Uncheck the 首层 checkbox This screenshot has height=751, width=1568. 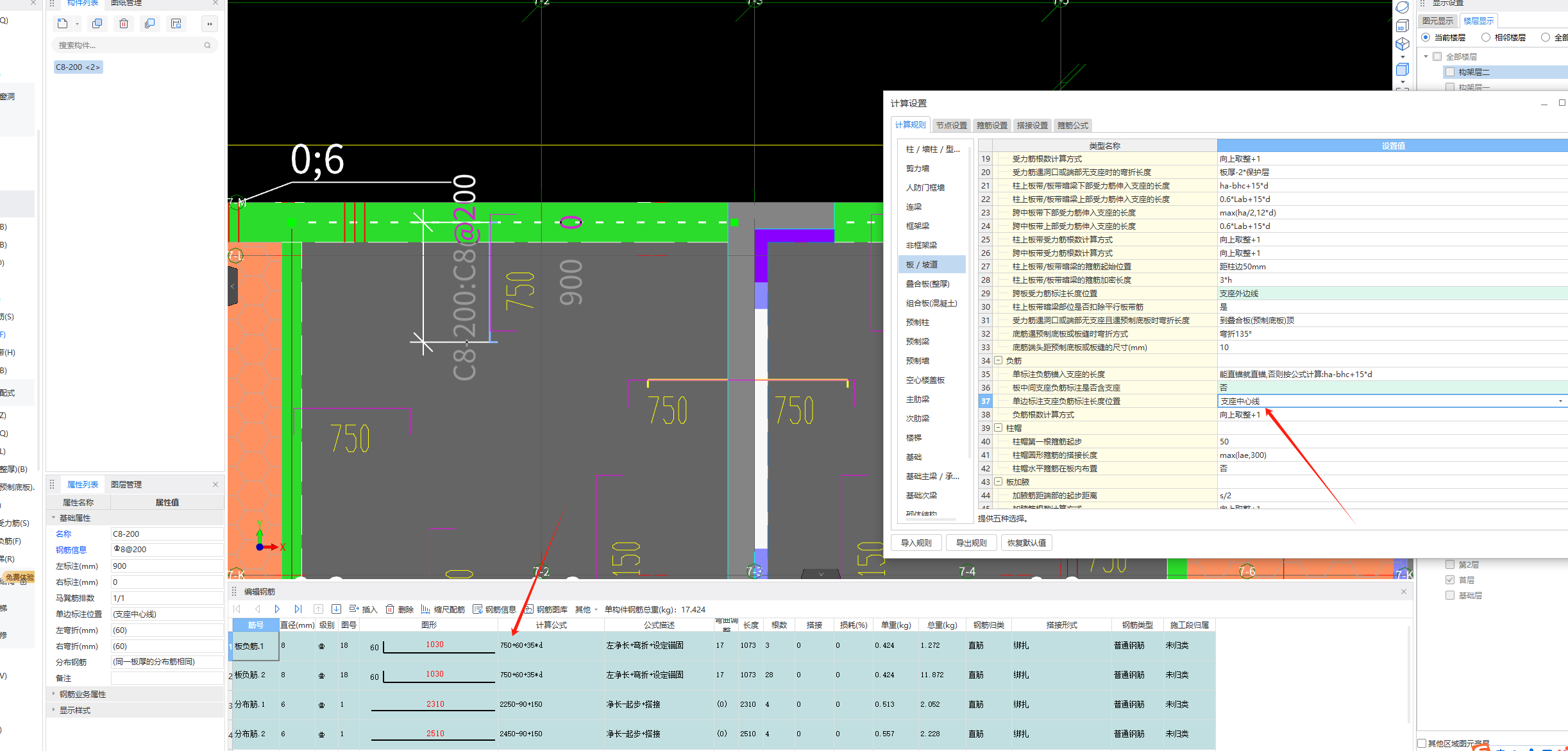1450,580
